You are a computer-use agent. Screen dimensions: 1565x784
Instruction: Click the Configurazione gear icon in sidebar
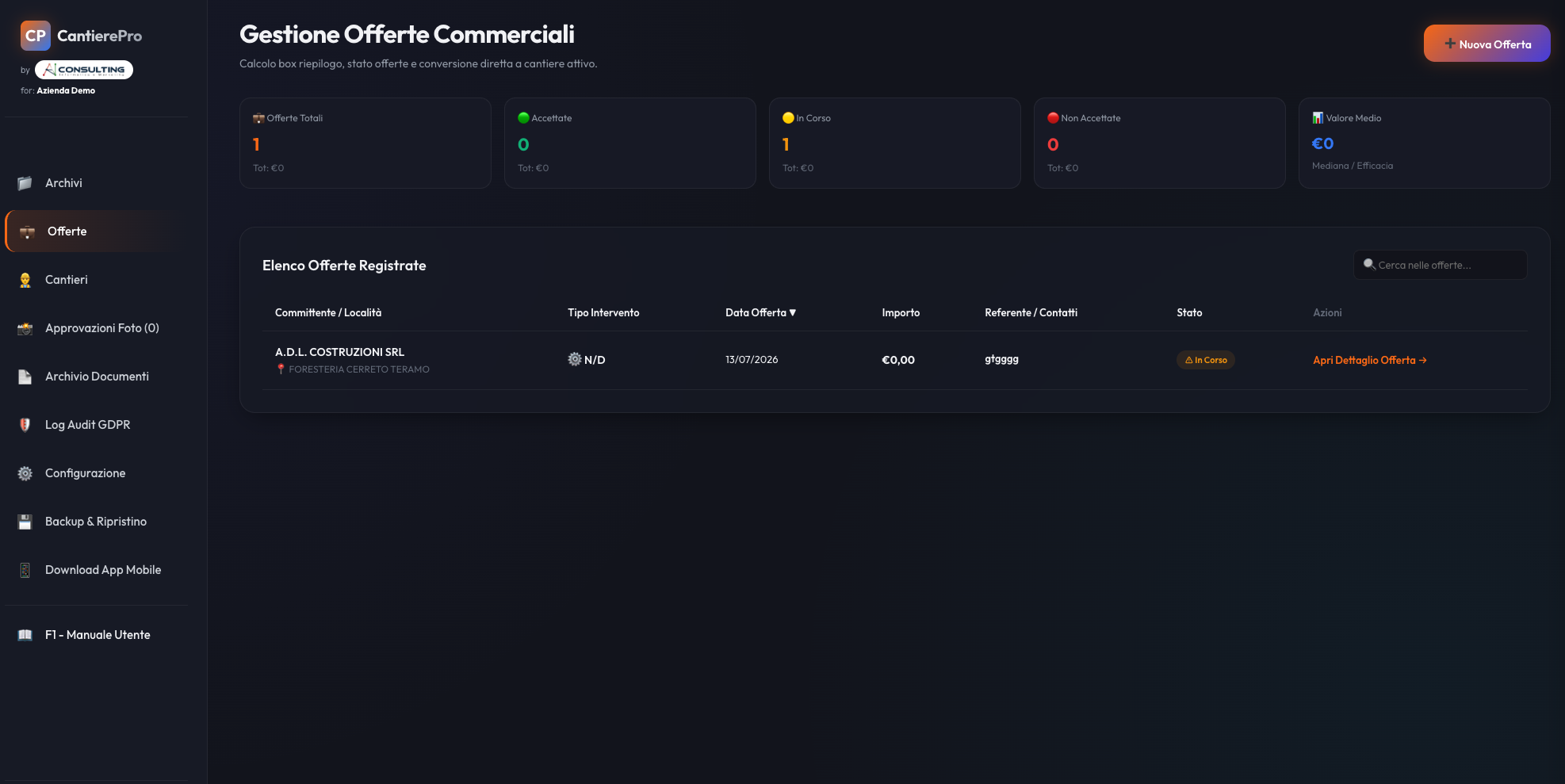tap(25, 473)
